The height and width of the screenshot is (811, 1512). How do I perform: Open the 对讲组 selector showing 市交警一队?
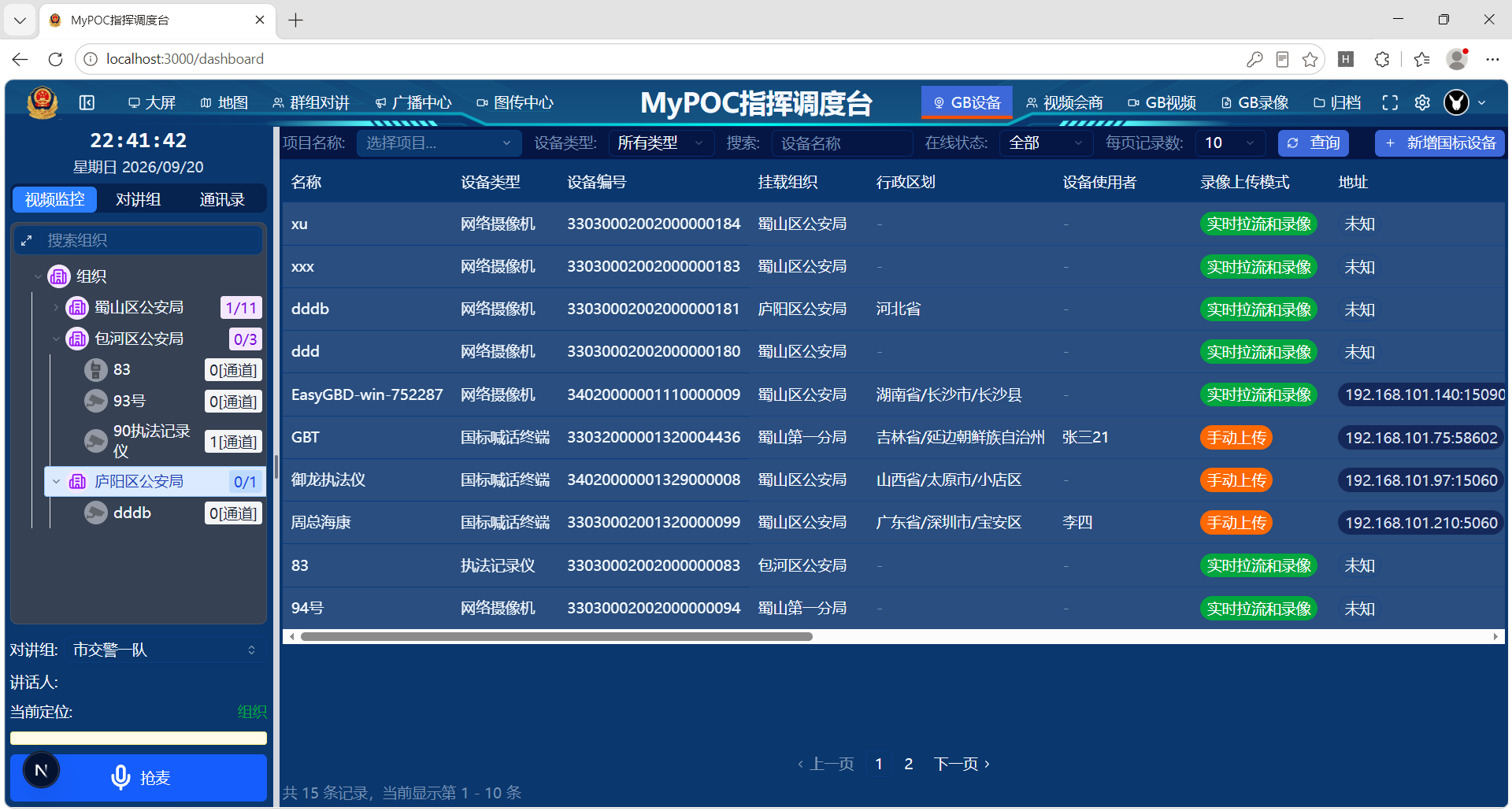165,650
